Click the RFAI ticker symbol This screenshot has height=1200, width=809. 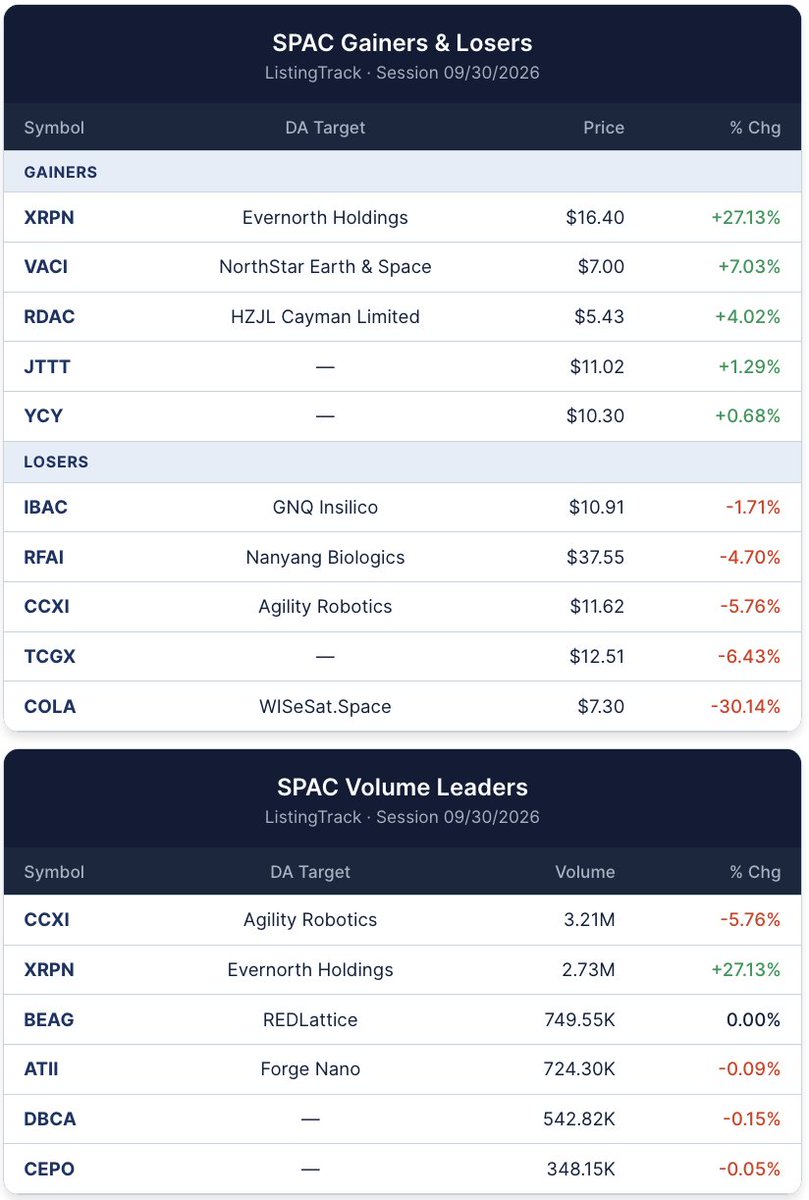pos(44,557)
